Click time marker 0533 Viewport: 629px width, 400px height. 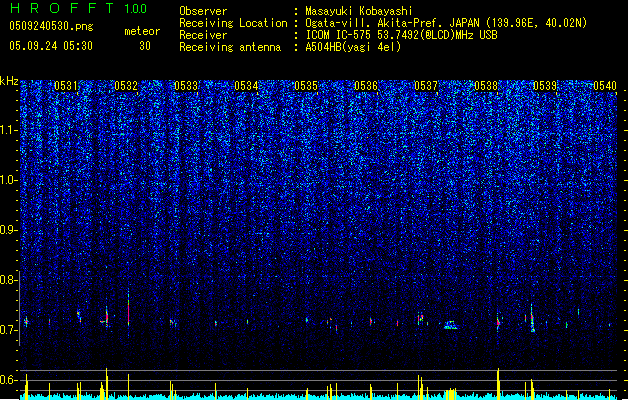[x=186, y=86]
